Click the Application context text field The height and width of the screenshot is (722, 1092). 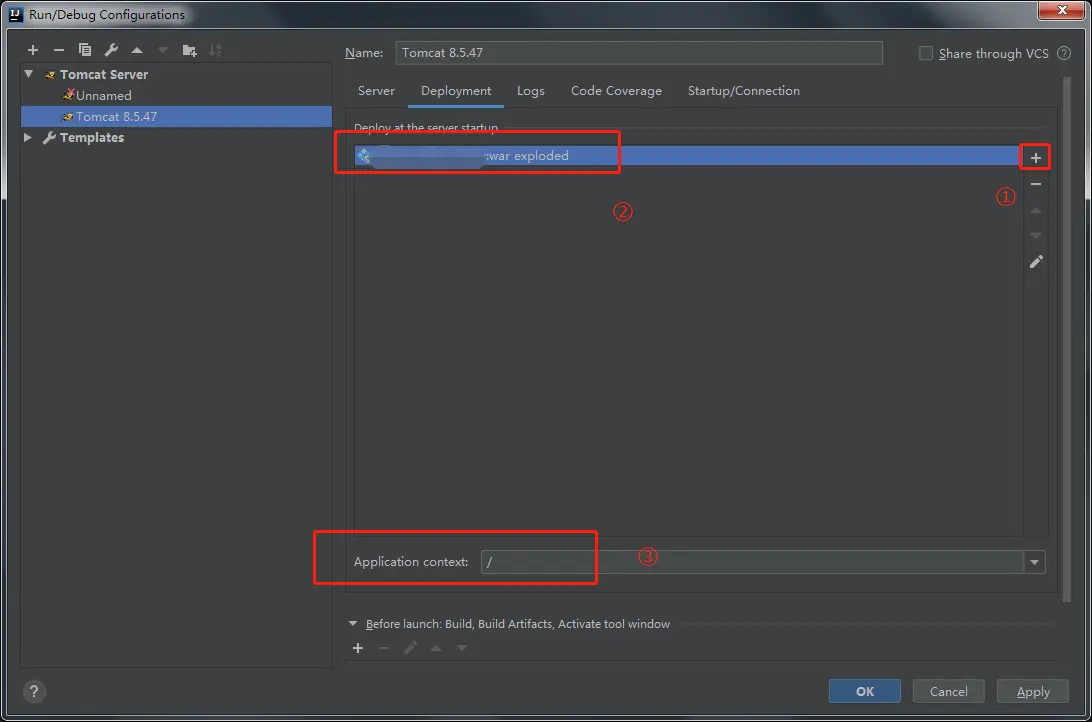coord(752,562)
